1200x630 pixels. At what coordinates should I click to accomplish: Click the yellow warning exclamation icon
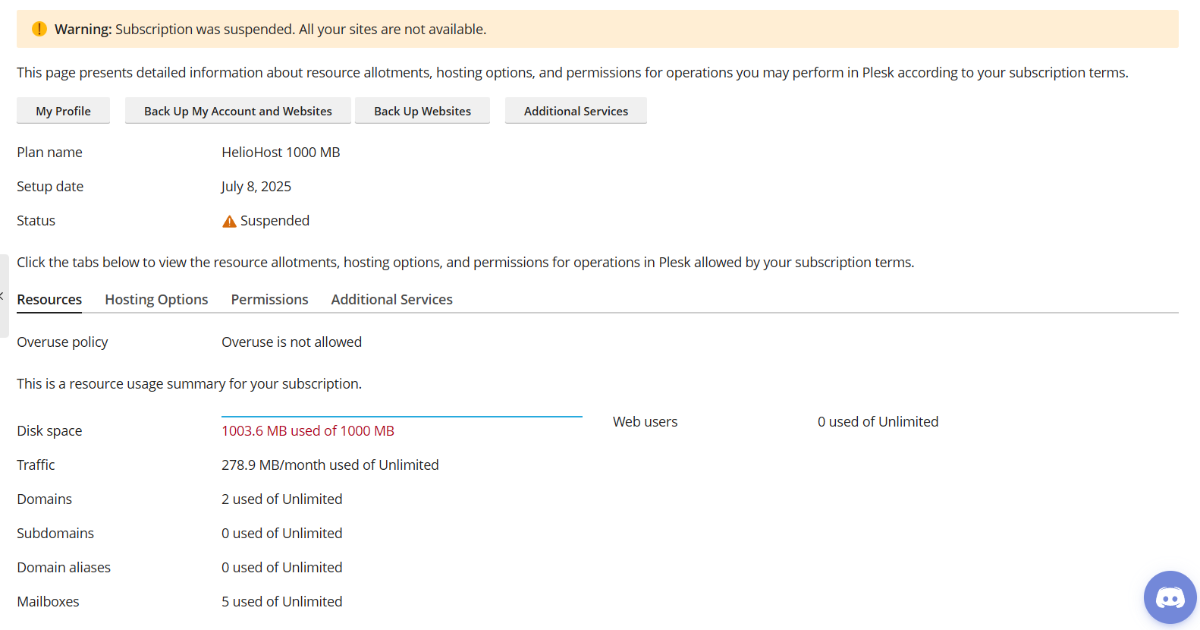tap(40, 29)
